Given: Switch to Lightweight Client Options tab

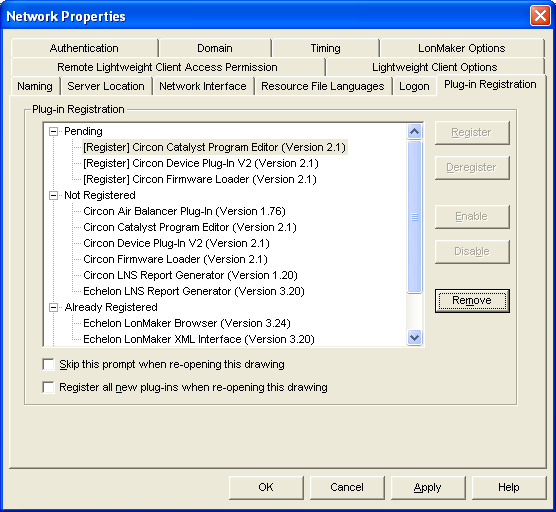Looking at the screenshot, I should coord(435,67).
